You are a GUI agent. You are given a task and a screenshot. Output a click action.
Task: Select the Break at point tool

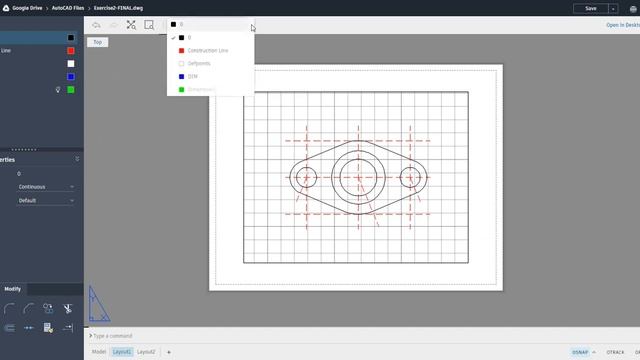[x=29, y=328]
